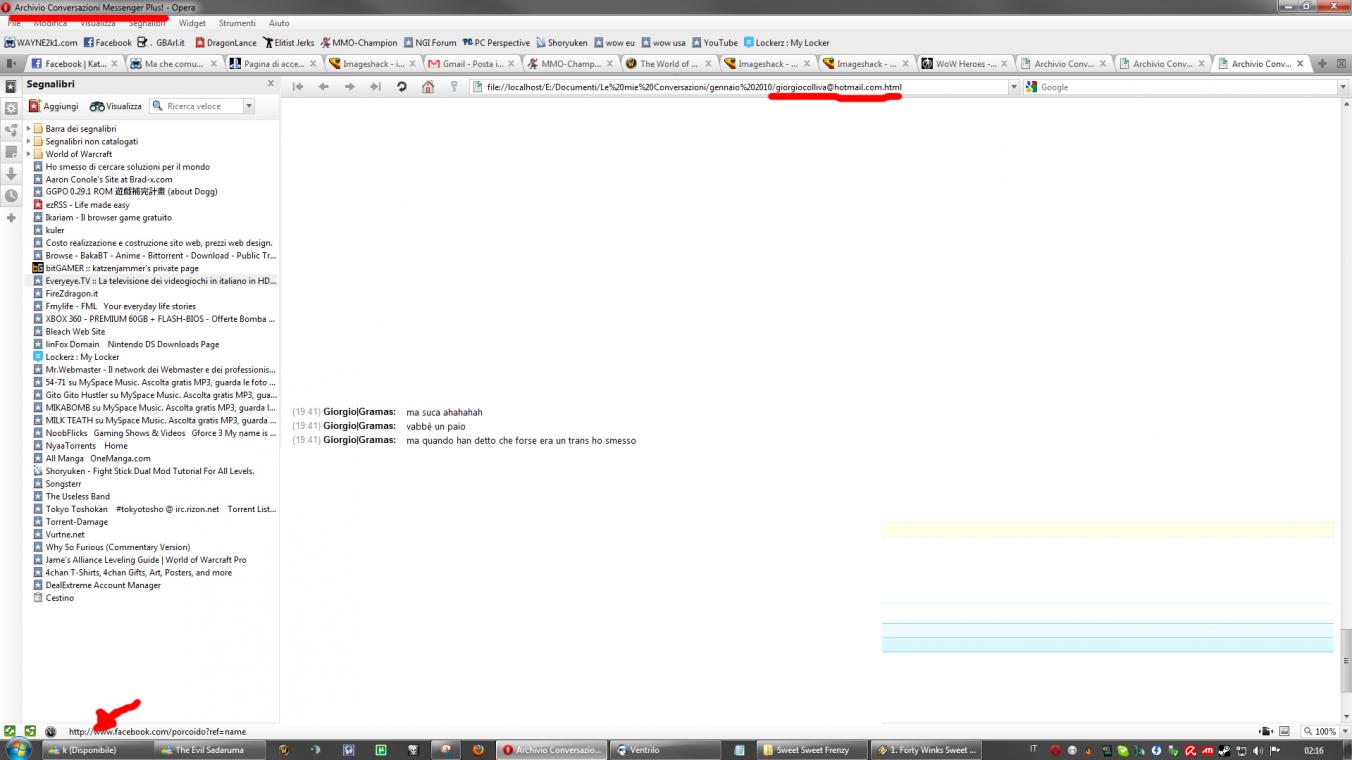The width and height of the screenshot is (1352, 760).
Task: Switch to the WoW Heroes tab
Action: click(x=965, y=64)
